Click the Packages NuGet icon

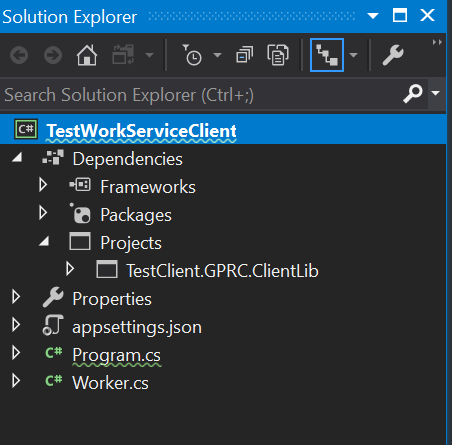tap(80, 213)
